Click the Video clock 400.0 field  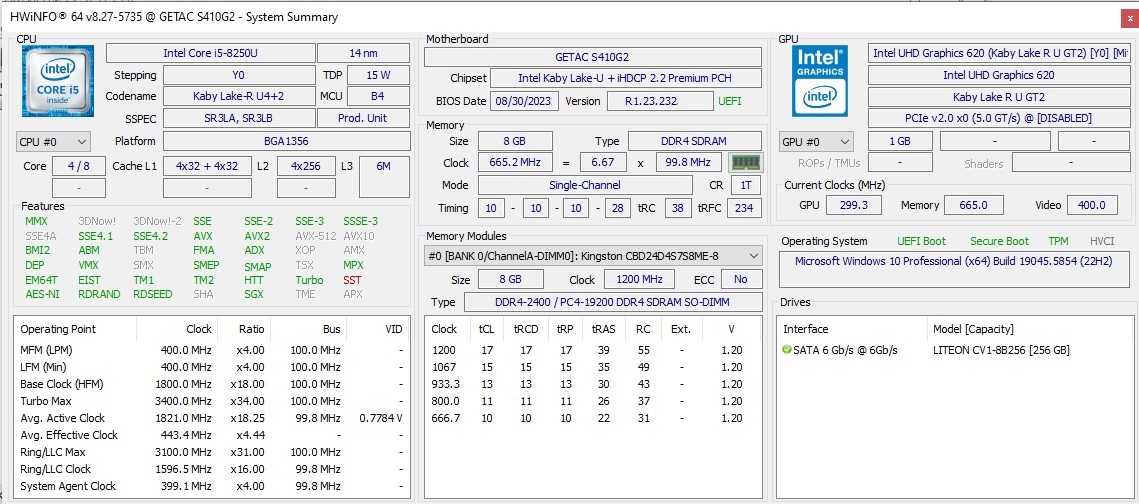(1092, 206)
